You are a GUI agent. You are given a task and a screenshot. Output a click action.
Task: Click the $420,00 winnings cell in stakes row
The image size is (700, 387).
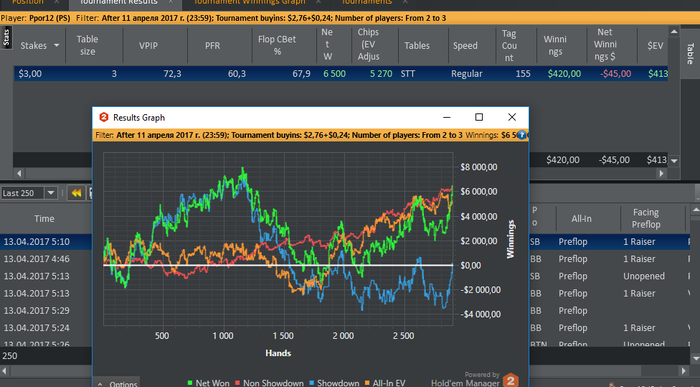point(564,74)
